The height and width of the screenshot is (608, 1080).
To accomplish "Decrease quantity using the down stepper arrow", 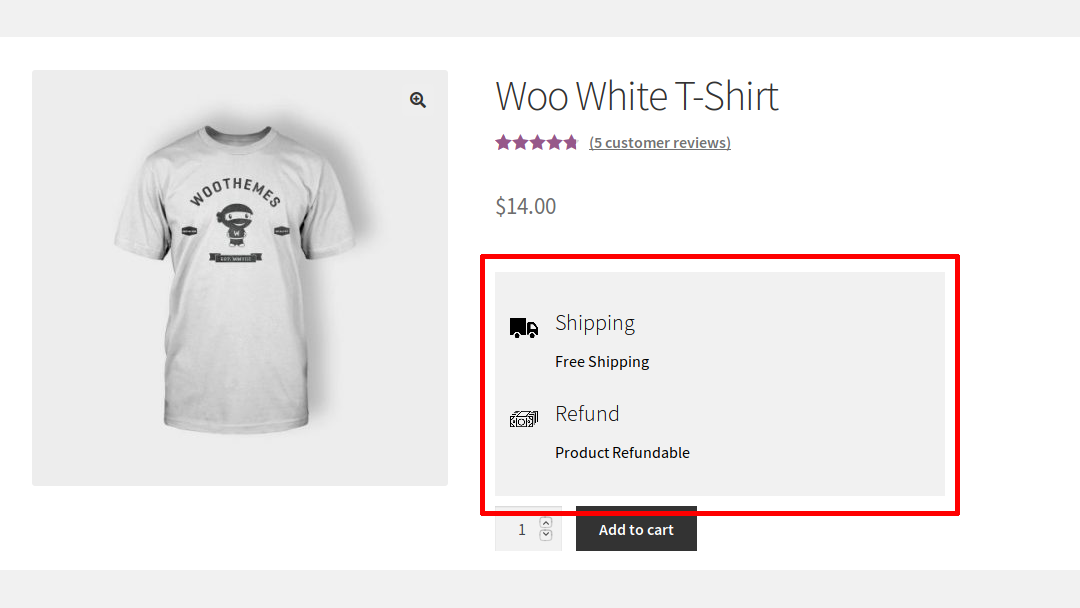I will (x=545, y=536).
